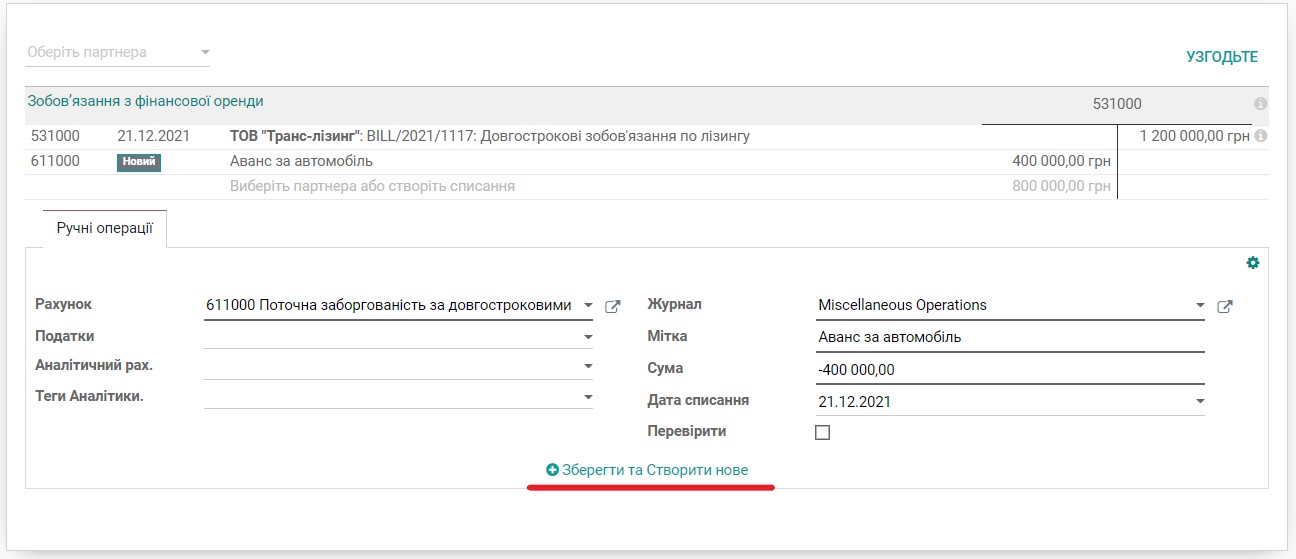Expand the Рахунок account dropdown arrow

(x=588, y=306)
